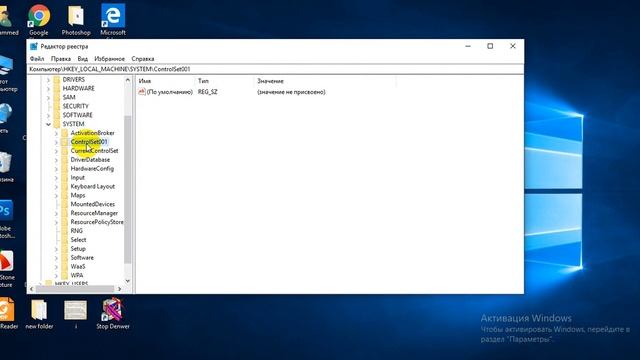The height and width of the screenshot is (360, 640).
Task: Select the Maps folder icon
Action: (64, 195)
